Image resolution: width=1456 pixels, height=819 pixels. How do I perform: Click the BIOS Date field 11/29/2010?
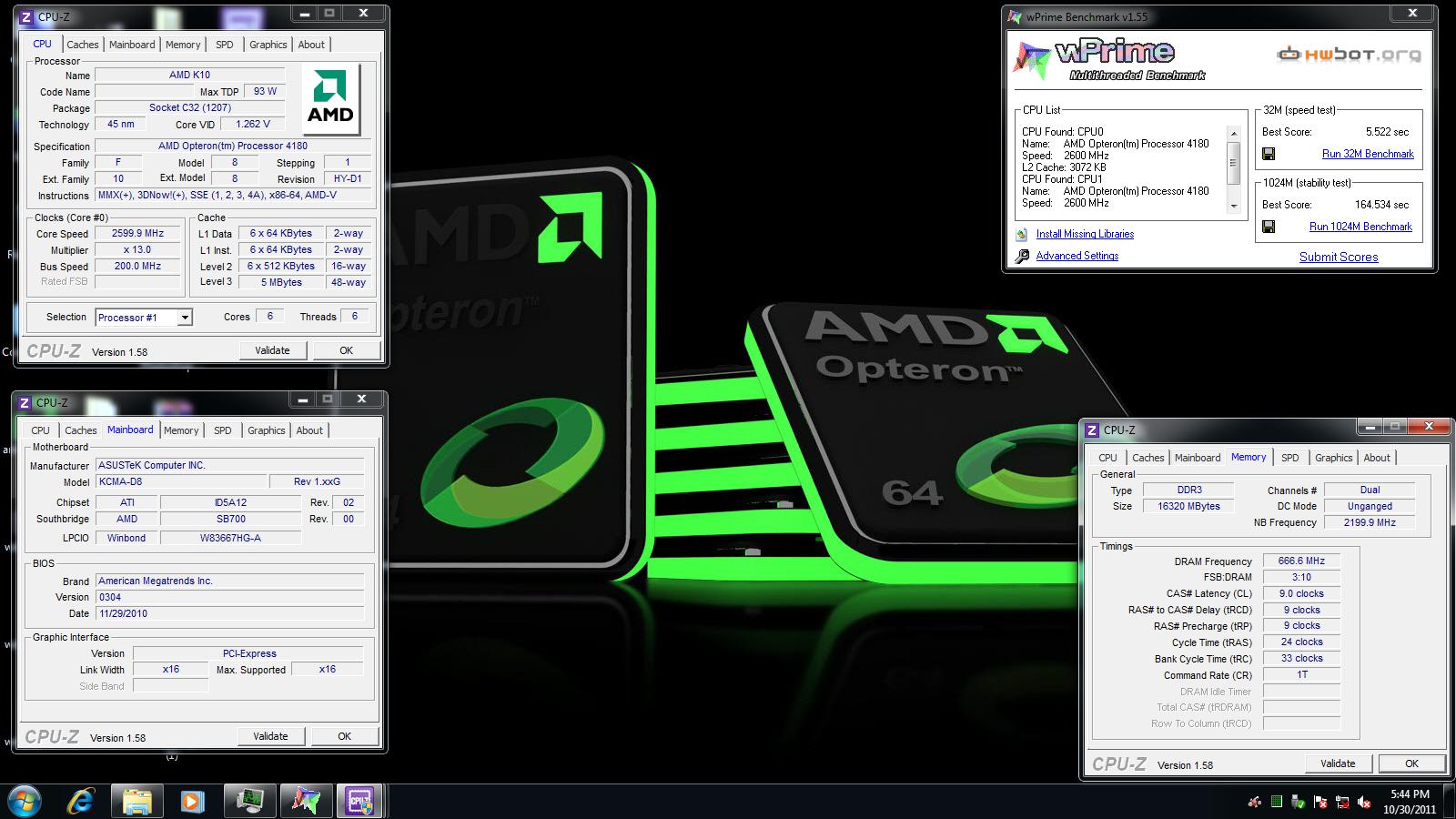[x=230, y=614]
